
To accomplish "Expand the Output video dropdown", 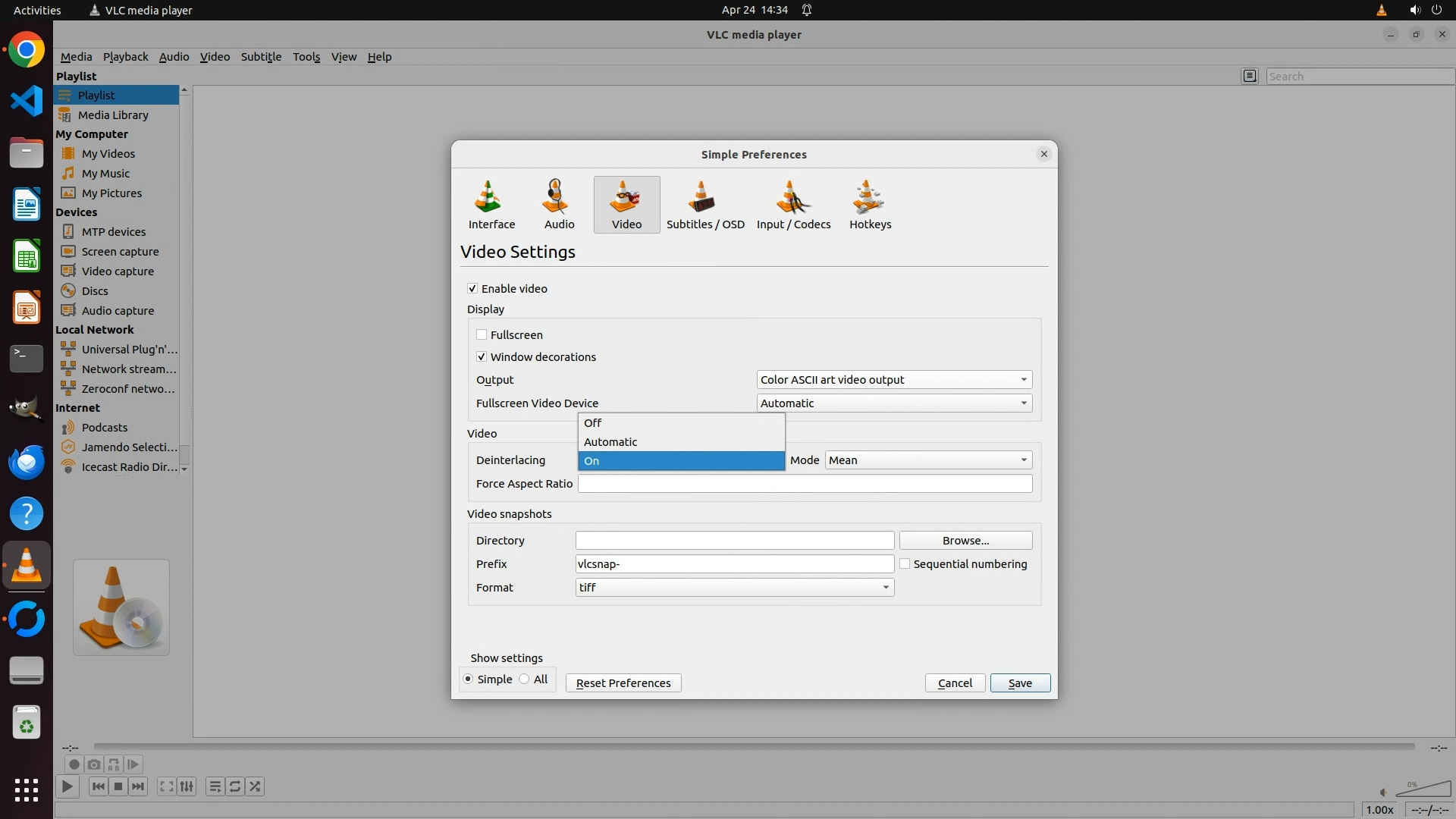I will [x=894, y=379].
